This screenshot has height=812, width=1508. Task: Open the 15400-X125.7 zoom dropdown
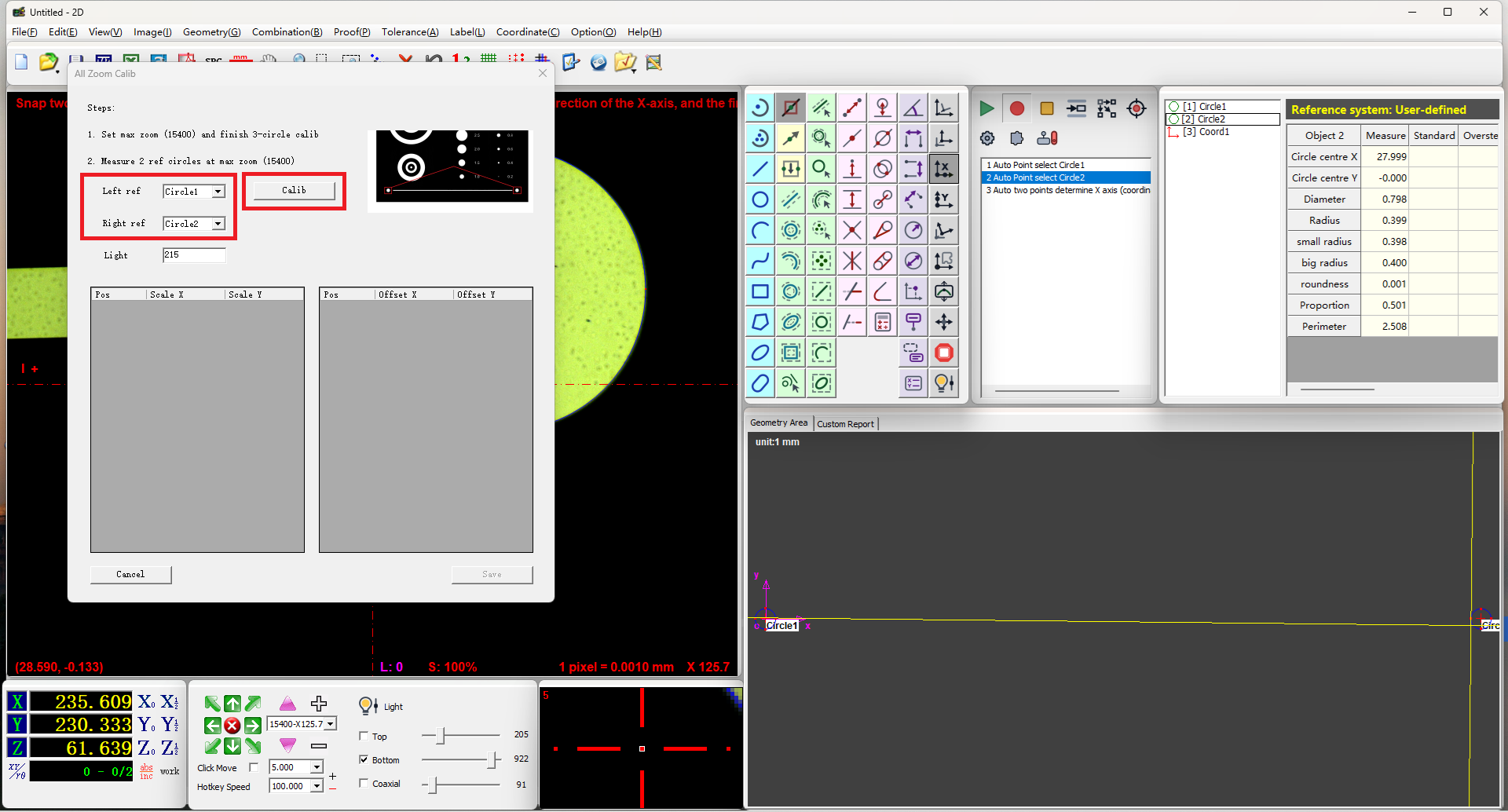click(331, 724)
